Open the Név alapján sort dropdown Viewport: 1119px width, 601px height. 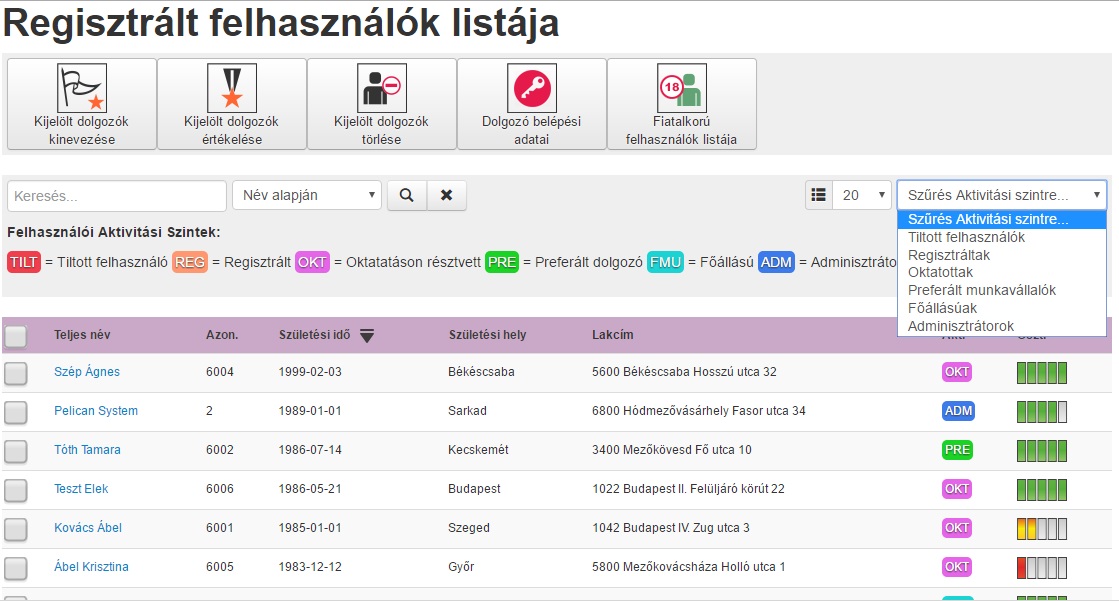(307, 195)
